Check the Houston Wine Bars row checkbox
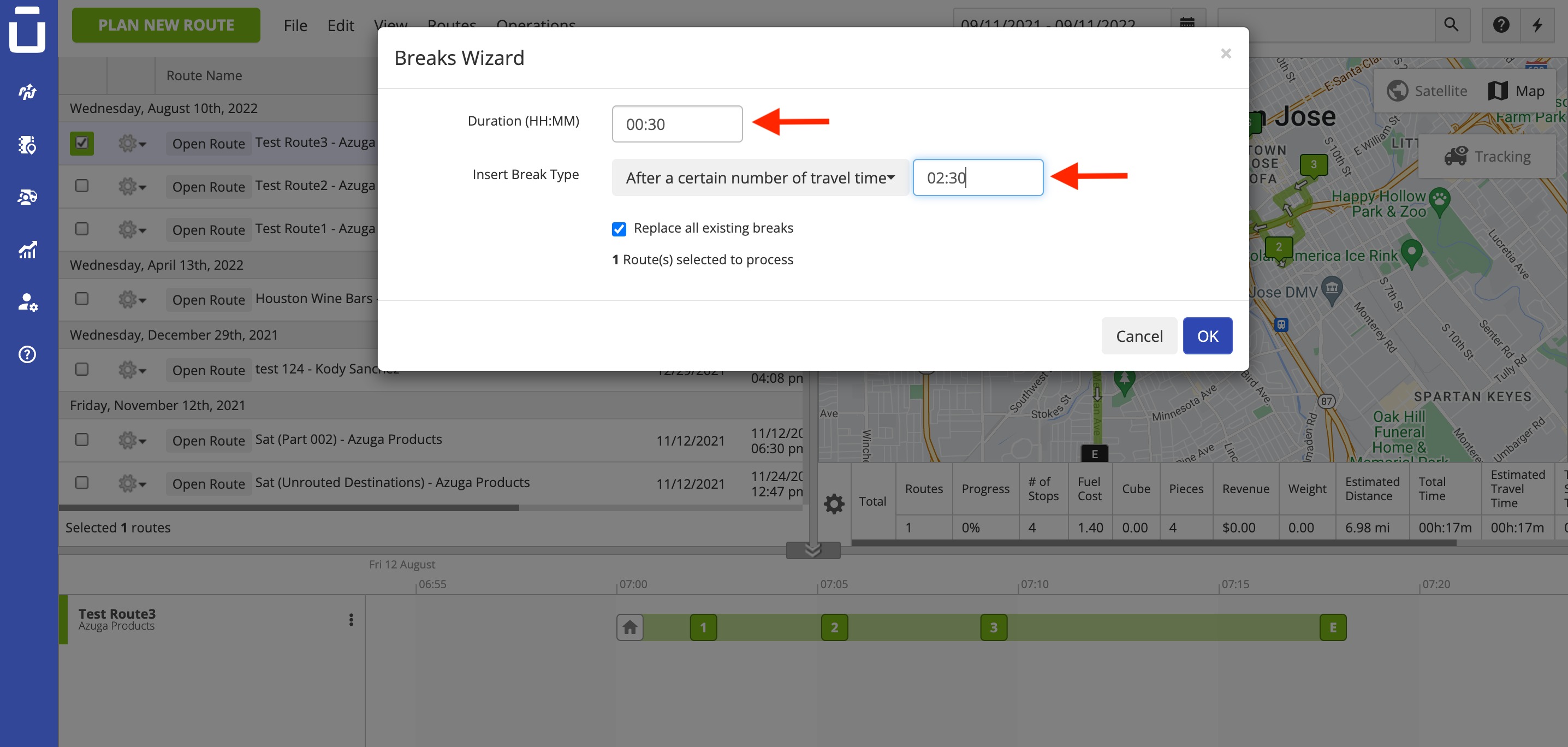 81,299
